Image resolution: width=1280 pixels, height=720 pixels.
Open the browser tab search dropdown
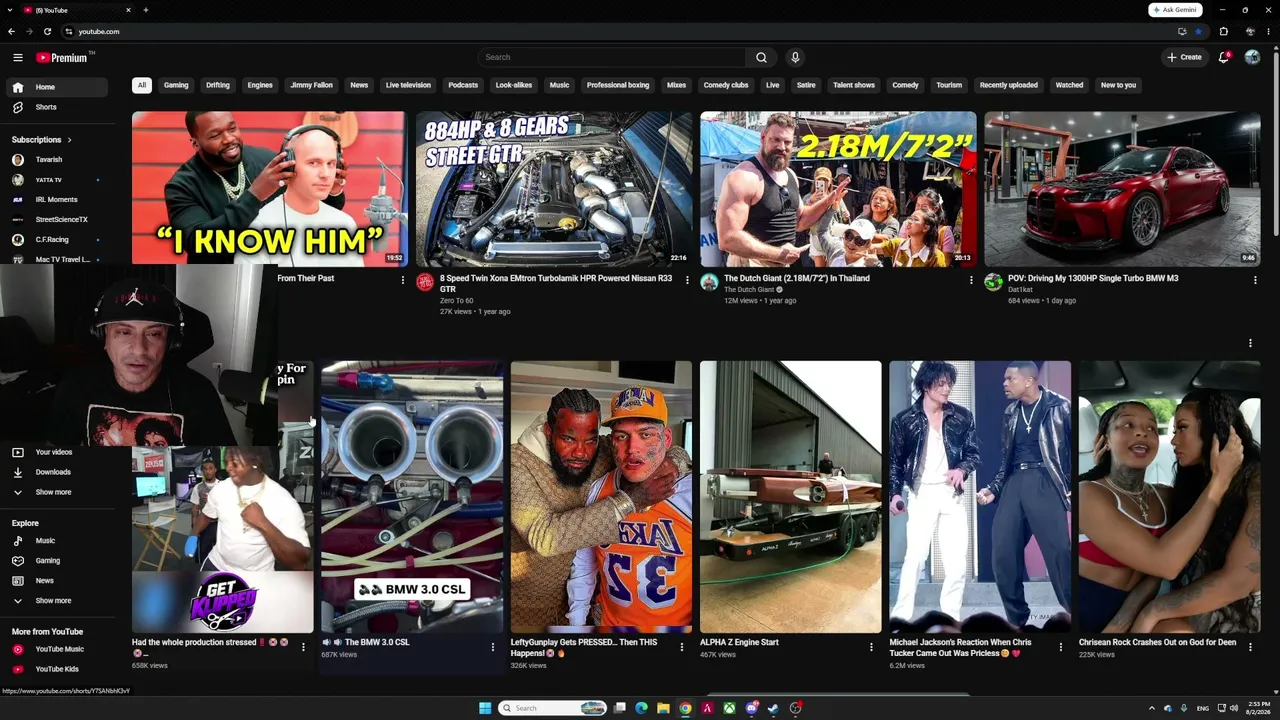10,10
